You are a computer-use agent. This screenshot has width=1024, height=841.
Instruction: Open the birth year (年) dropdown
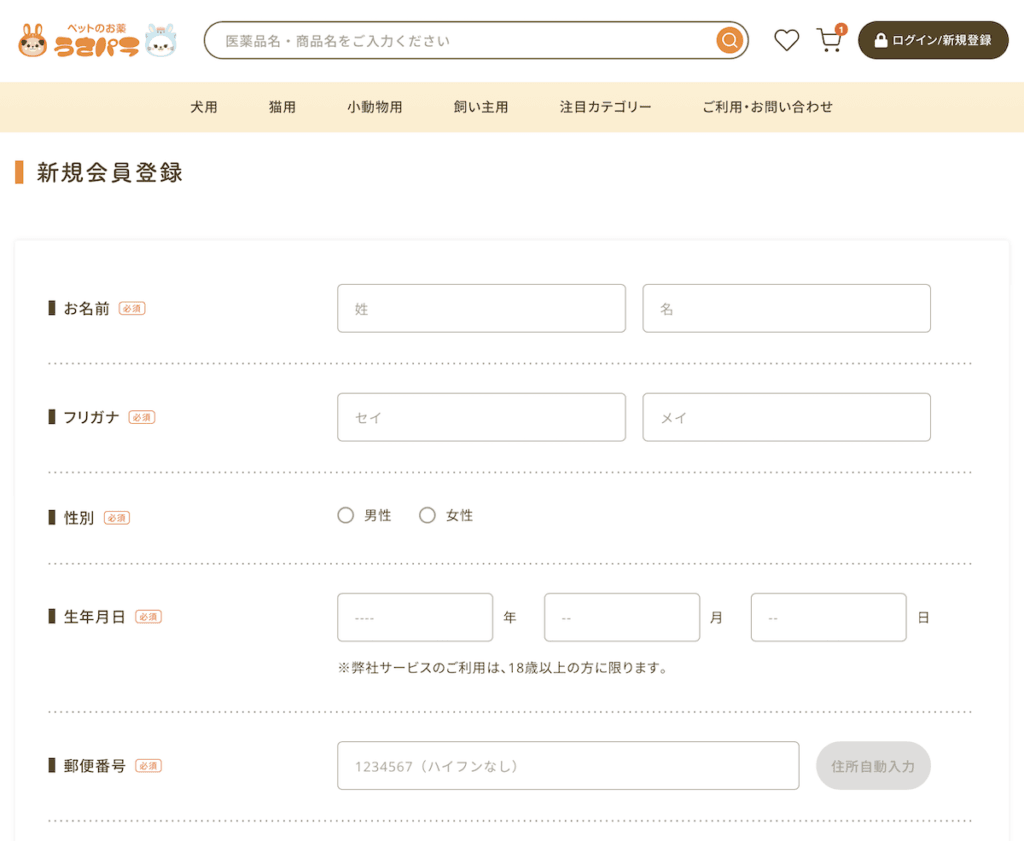tap(415, 617)
